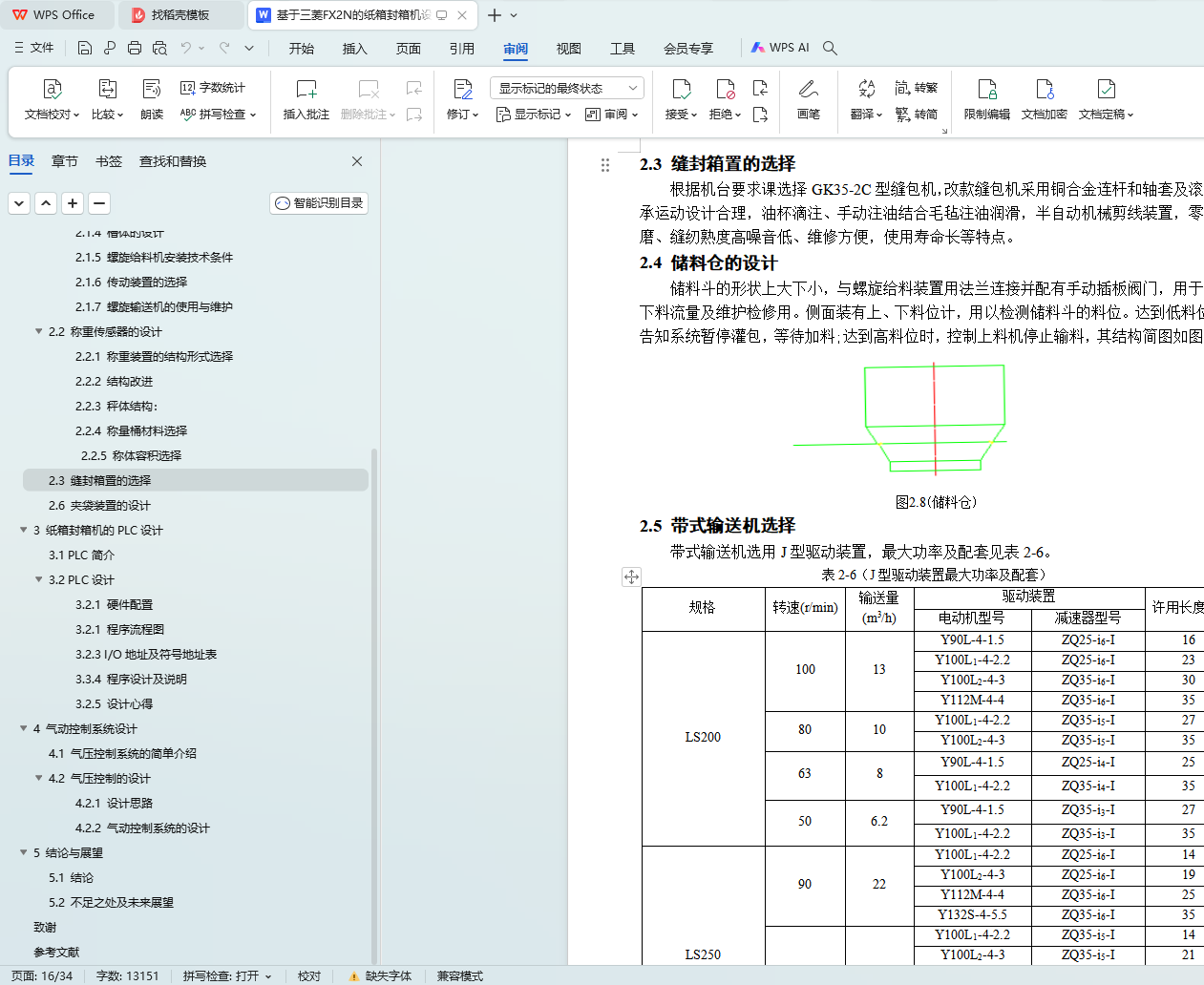This screenshot has height=985, width=1204.
Task: Open the search magnifier next to WPS AI
Action: point(830,48)
